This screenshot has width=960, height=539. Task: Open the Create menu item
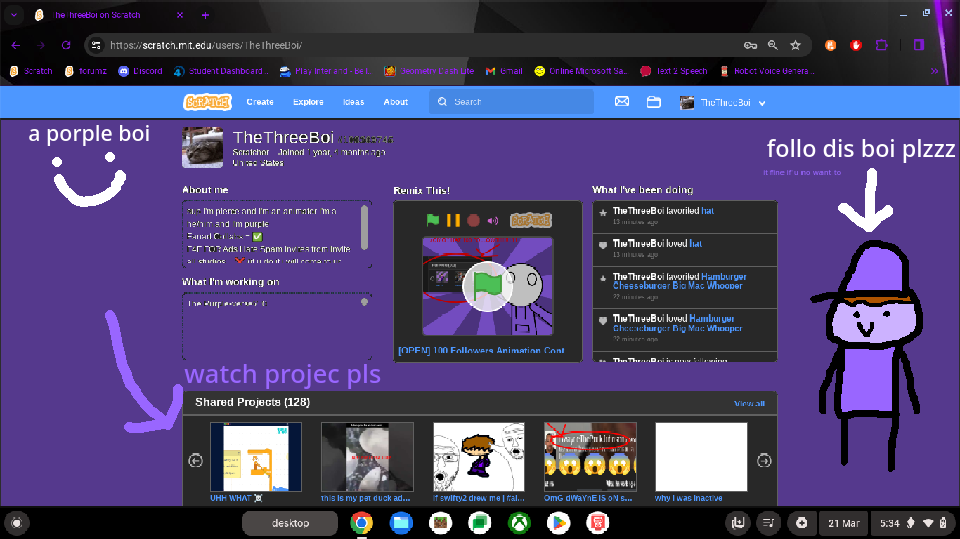click(260, 102)
